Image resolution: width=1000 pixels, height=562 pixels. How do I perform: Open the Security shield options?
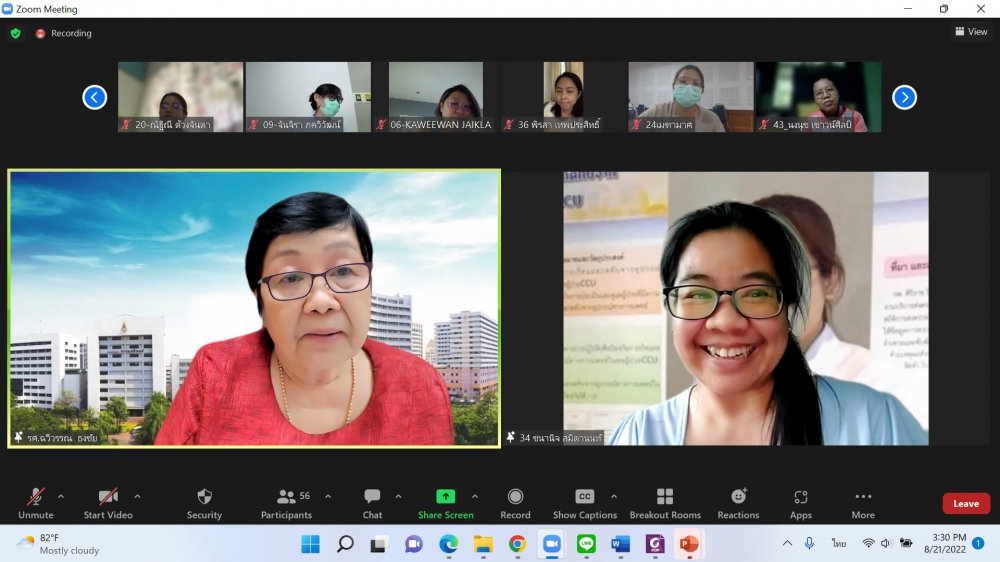(x=204, y=503)
